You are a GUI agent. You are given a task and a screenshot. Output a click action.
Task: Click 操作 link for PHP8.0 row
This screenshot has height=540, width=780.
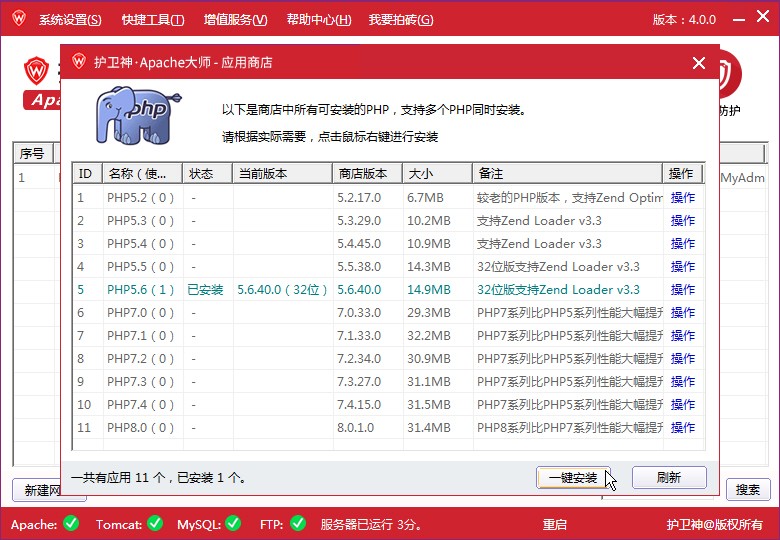click(682, 428)
